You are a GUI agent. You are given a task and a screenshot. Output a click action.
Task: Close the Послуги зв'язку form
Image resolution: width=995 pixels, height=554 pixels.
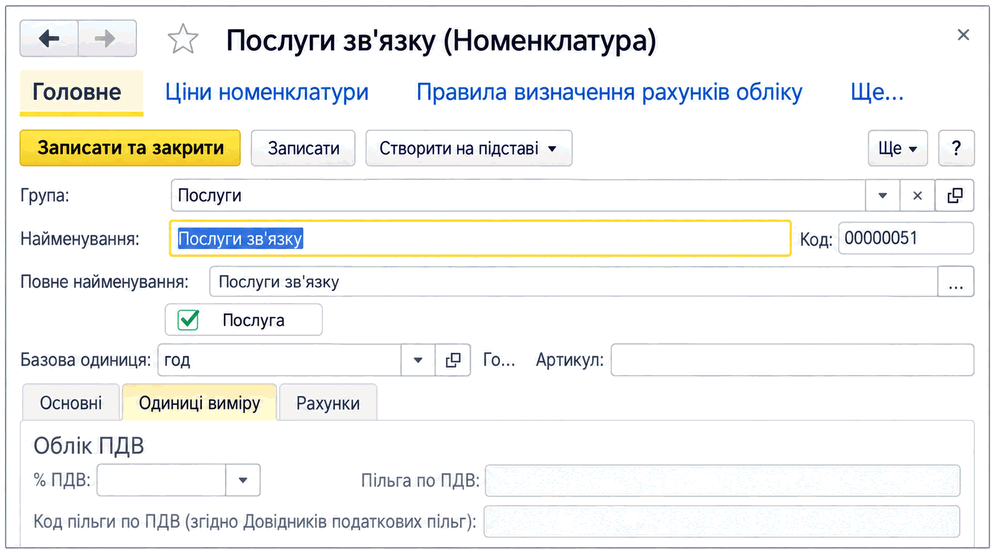click(x=963, y=35)
